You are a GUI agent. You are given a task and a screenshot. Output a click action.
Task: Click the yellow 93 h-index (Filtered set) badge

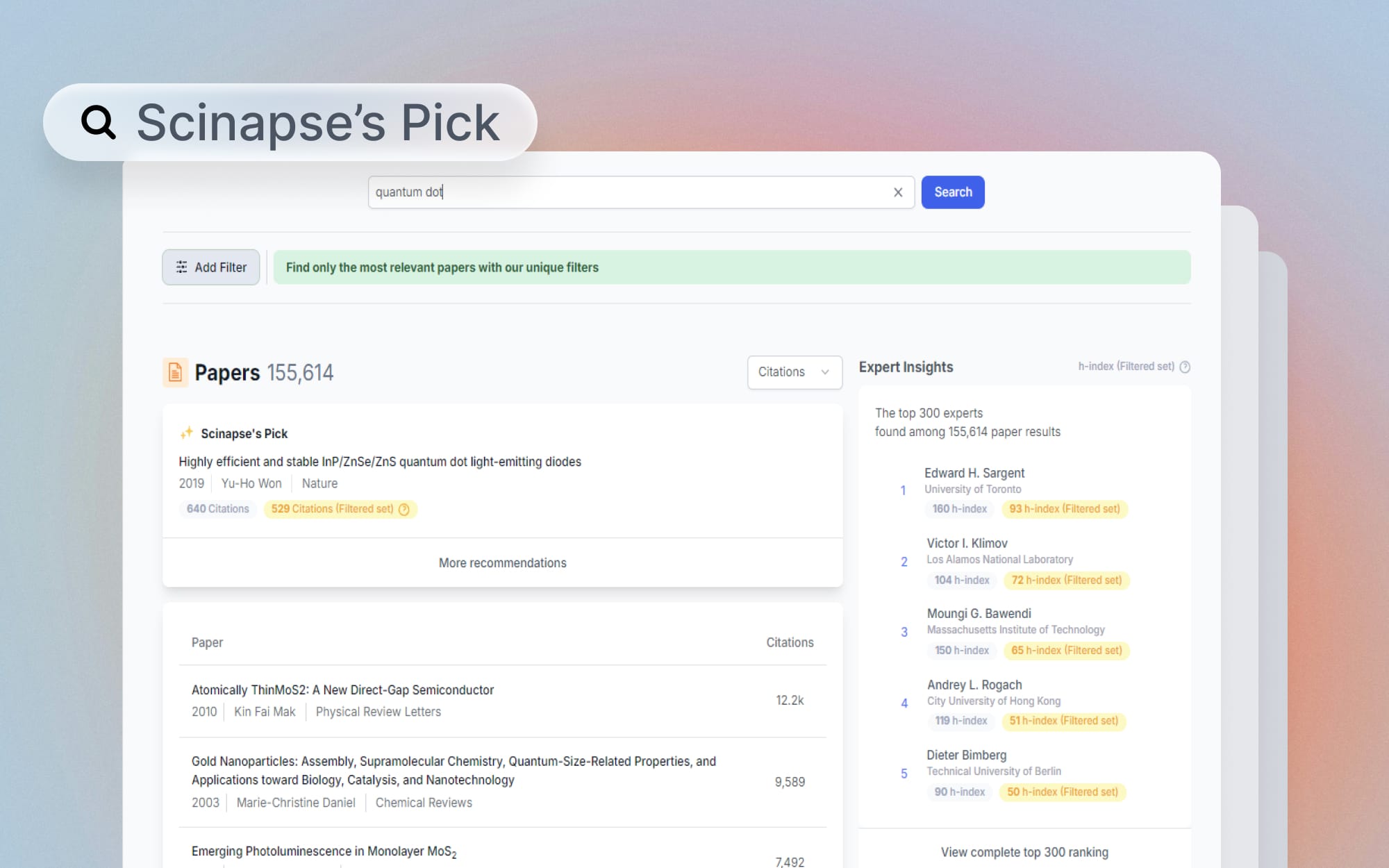click(1065, 509)
